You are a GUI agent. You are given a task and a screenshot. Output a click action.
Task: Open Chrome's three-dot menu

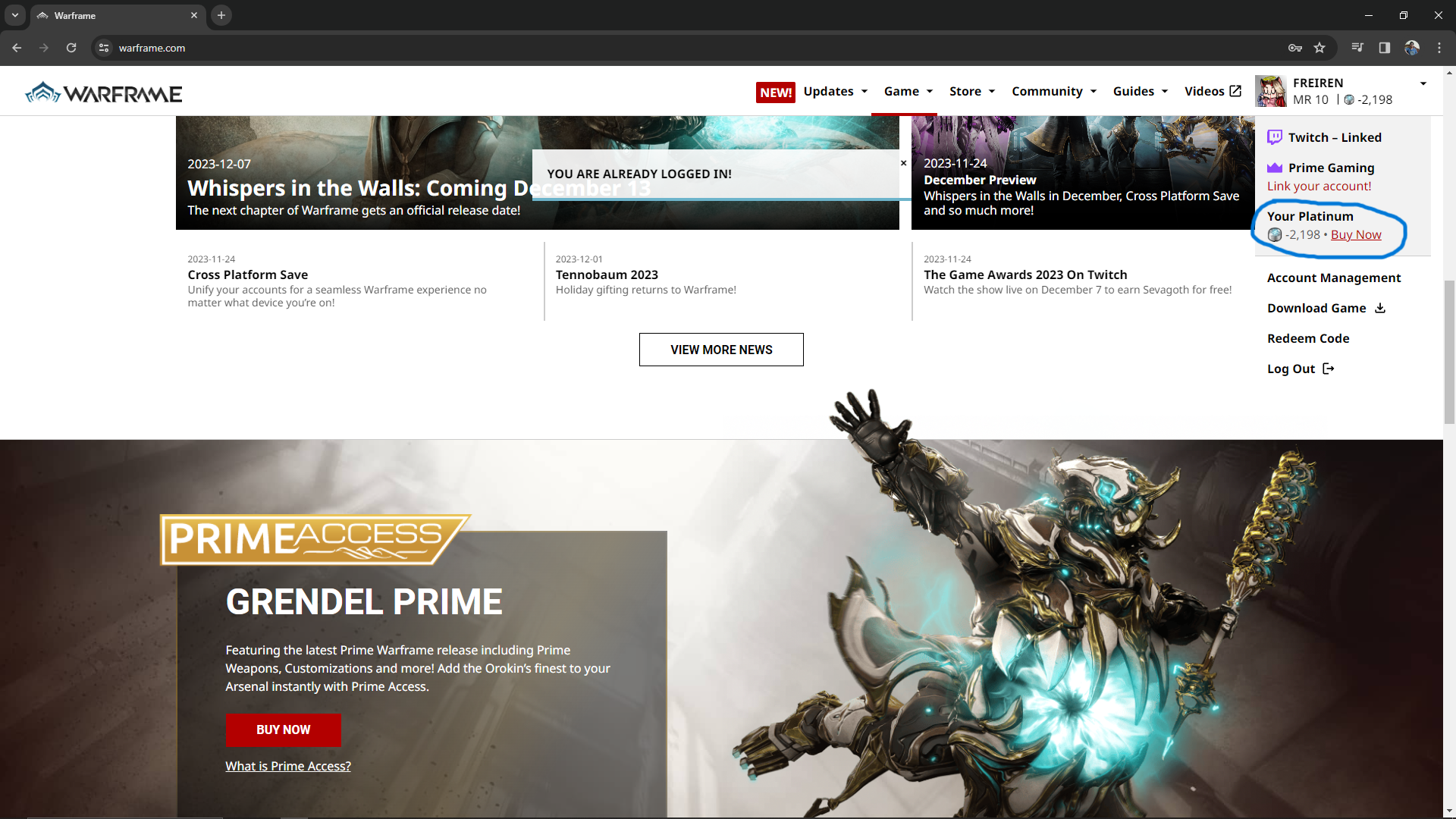click(x=1439, y=48)
